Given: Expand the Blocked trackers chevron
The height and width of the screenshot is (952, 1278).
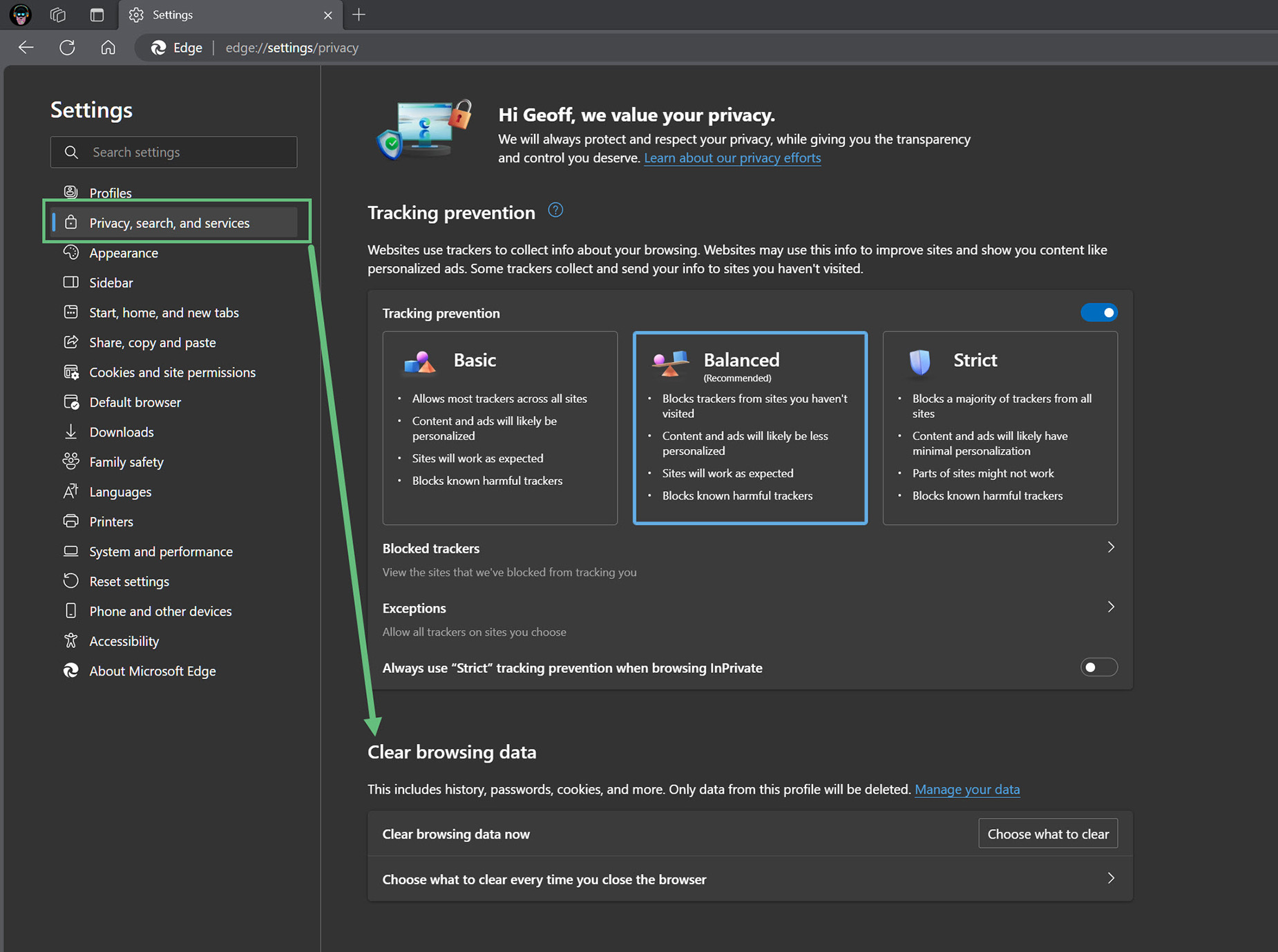Looking at the screenshot, I should tap(1111, 547).
